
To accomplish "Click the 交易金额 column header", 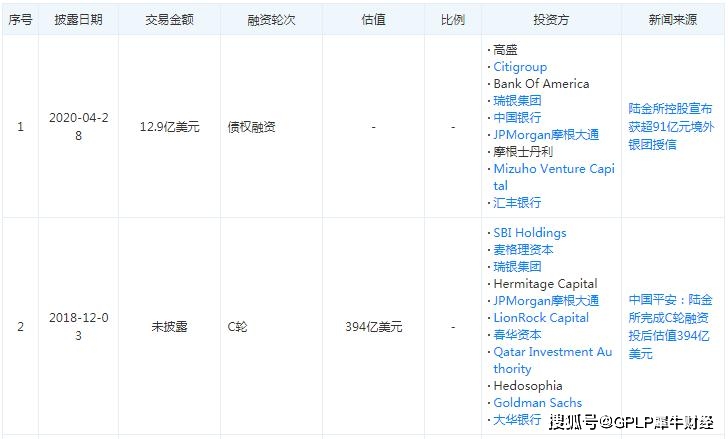I will 169,19.
